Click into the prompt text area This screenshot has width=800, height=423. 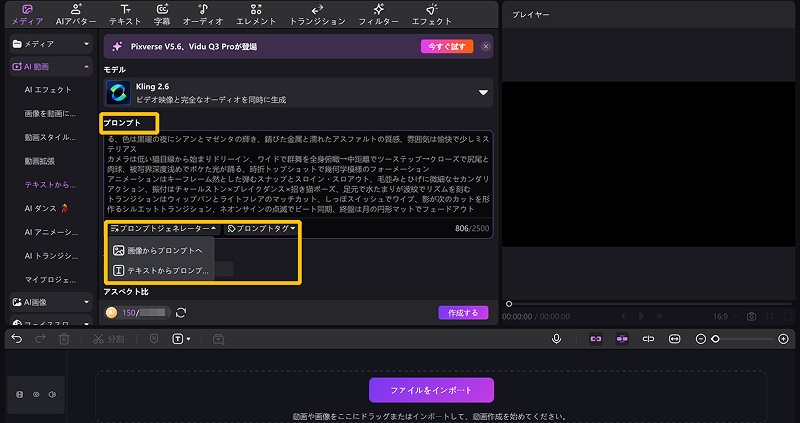click(x=298, y=174)
